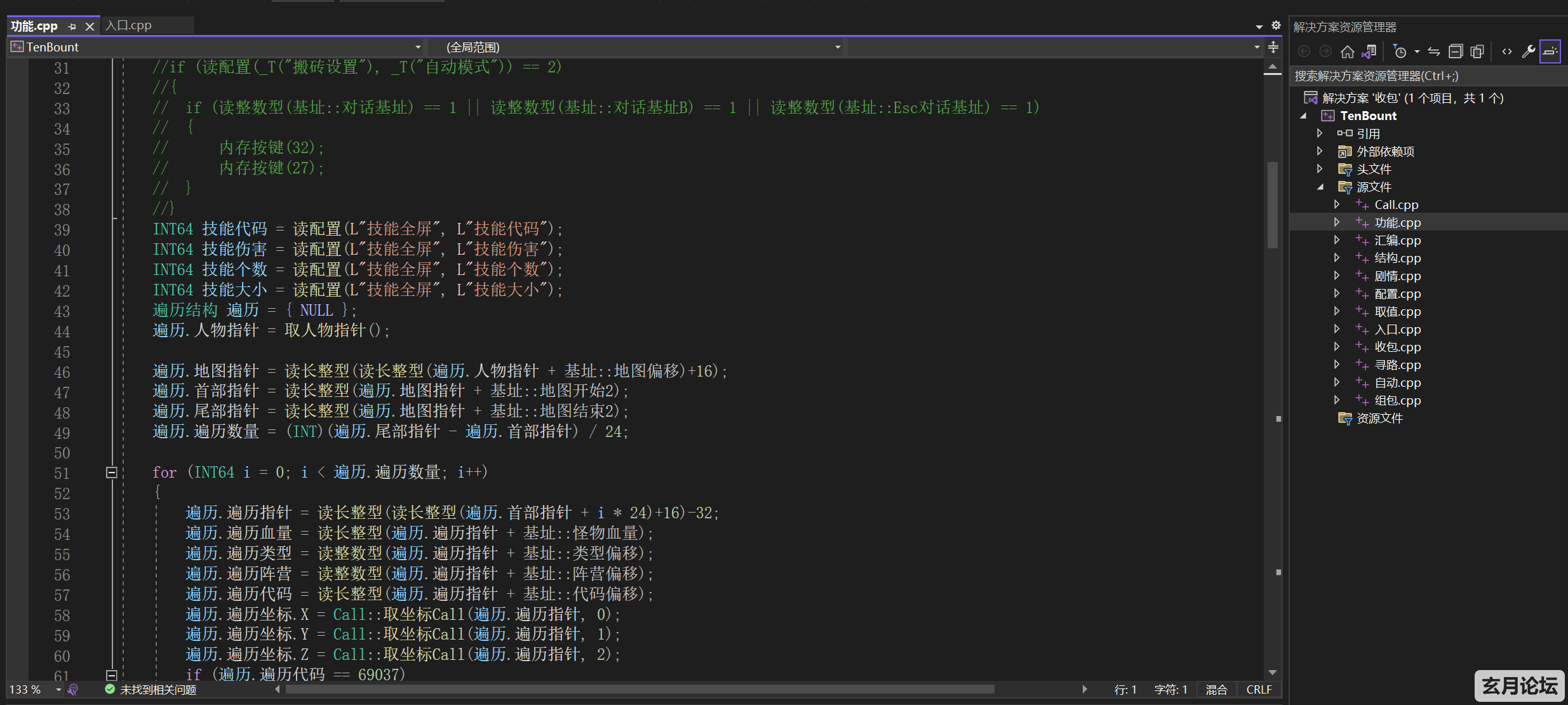The width and height of the screenshot is (1568, 705).
Task: Click line number 46 in the gutter
Action: coord(62,372)
